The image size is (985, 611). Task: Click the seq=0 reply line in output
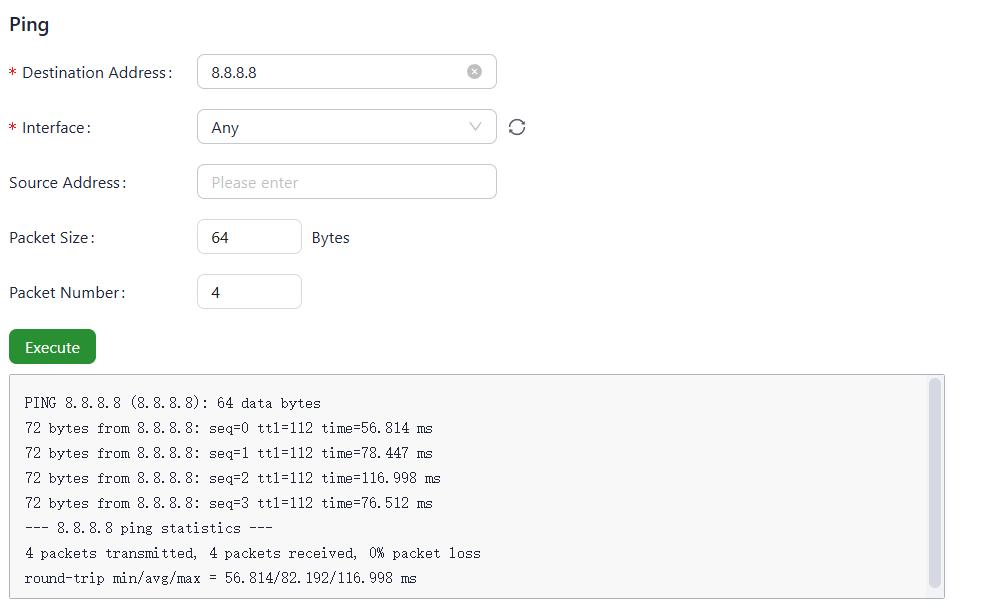point(228,428)
